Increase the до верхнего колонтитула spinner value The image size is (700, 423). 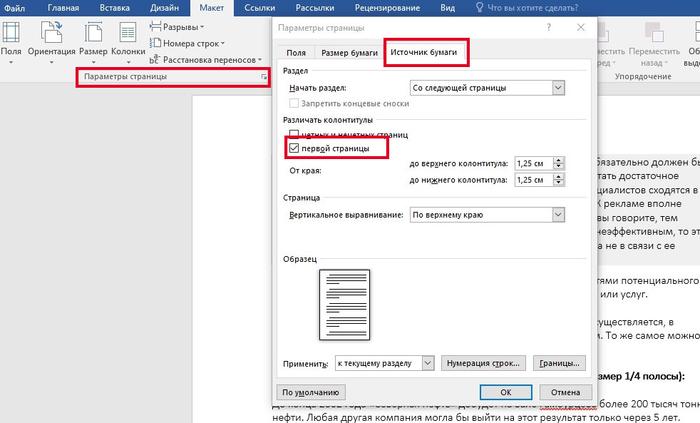click(557, 159)
